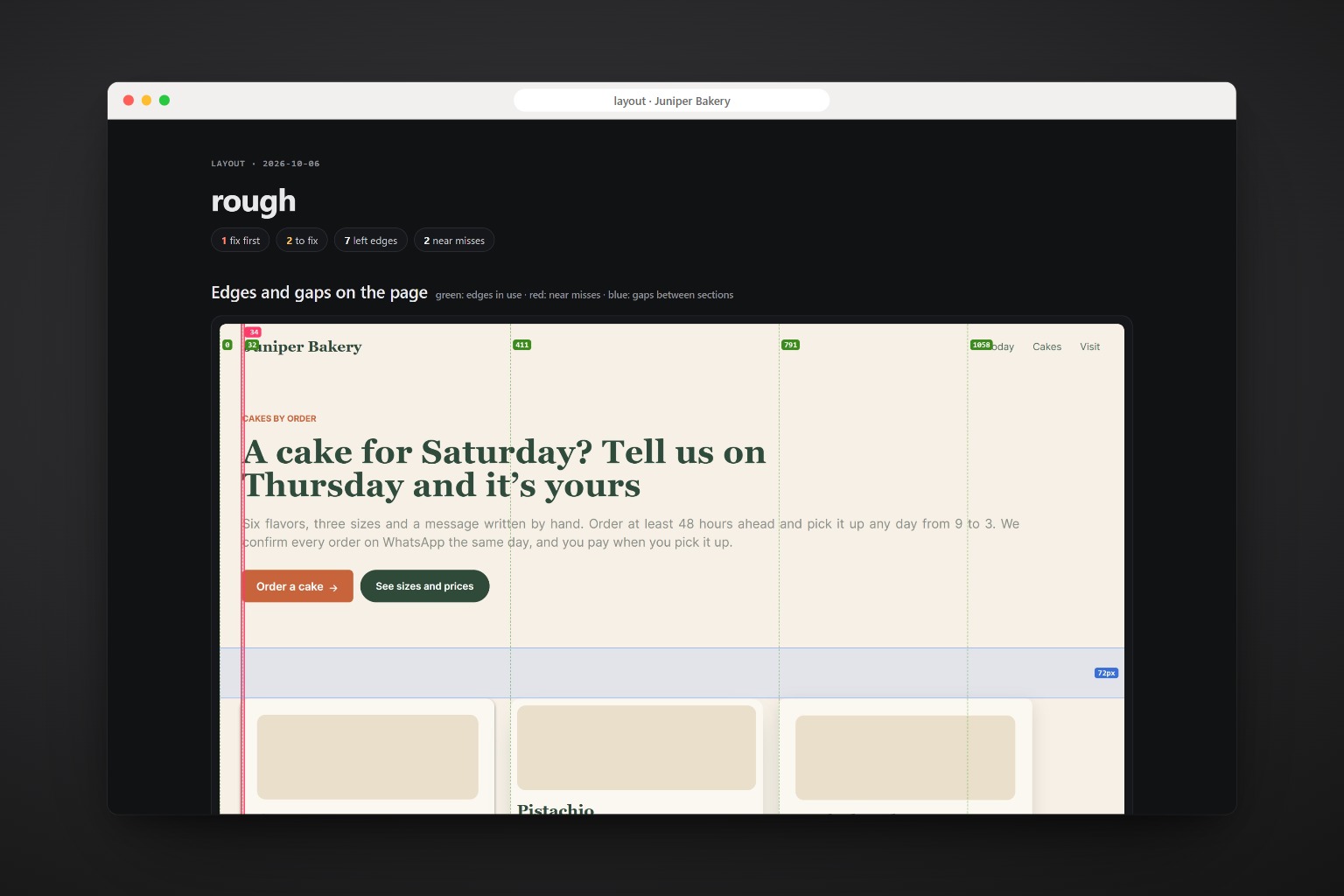Image resolution: width=1344 pixels, height=896 pixels.
Task: Click the first cake card image placeholder
Action: pyautogui.click(x=367, y=757)
